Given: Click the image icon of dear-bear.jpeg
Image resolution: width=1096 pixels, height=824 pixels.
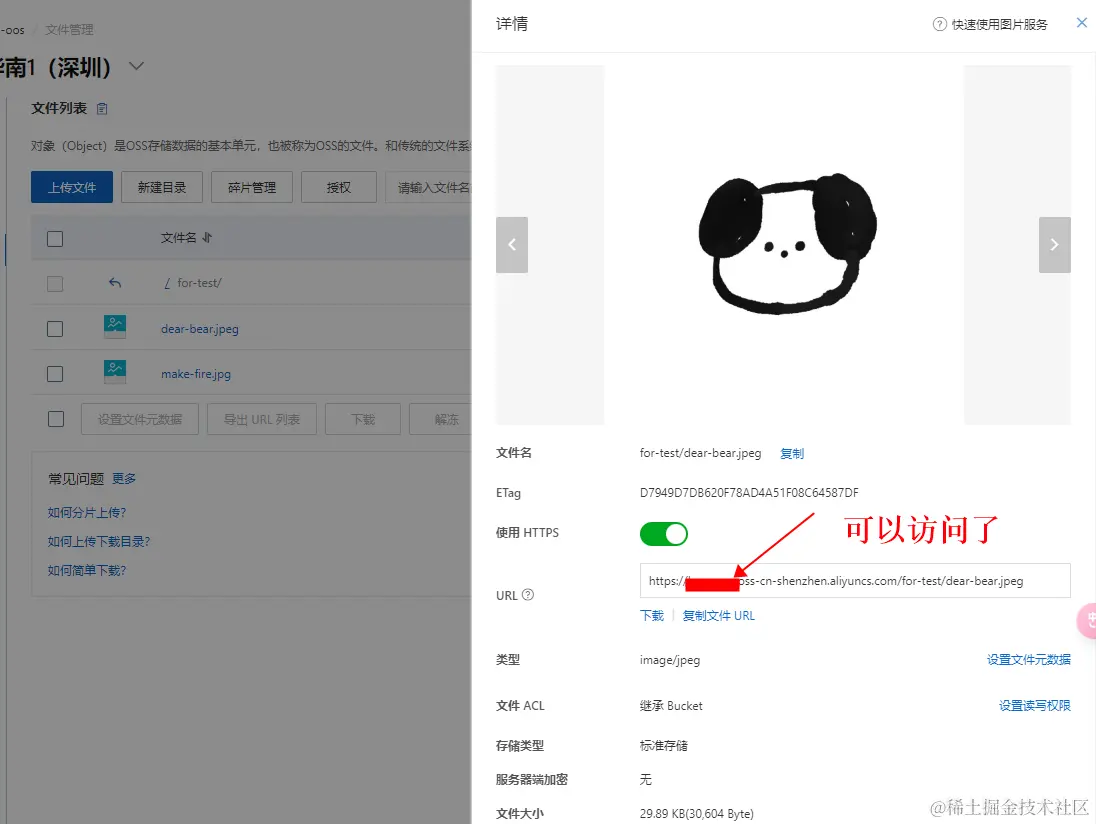Looking at the screenshot, I should pos(115,327).
